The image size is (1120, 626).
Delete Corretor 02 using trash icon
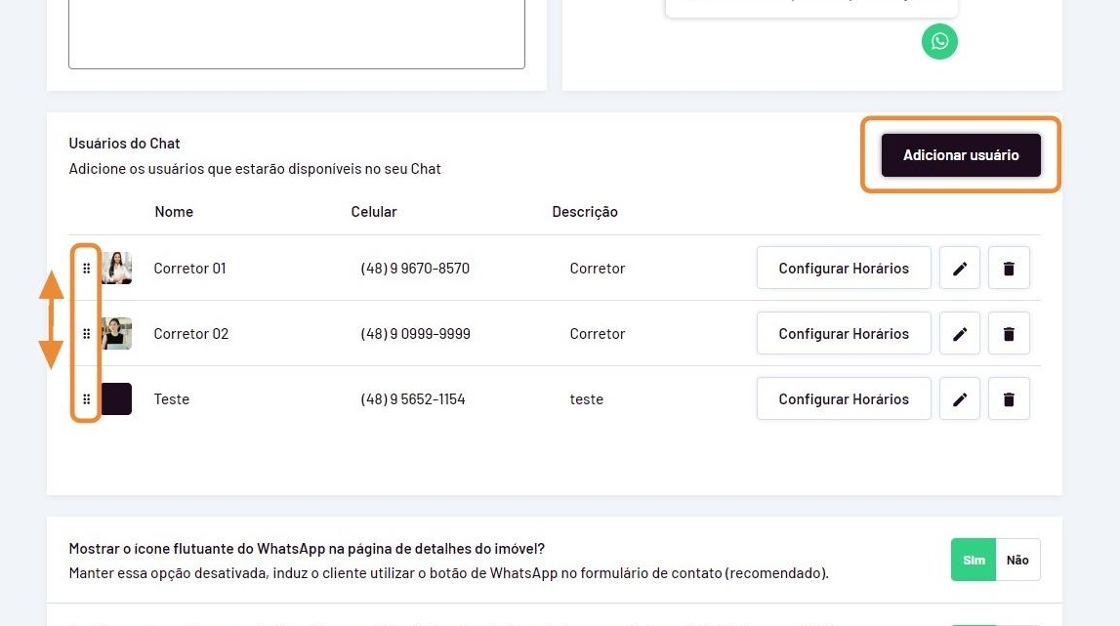[1008, 334]
